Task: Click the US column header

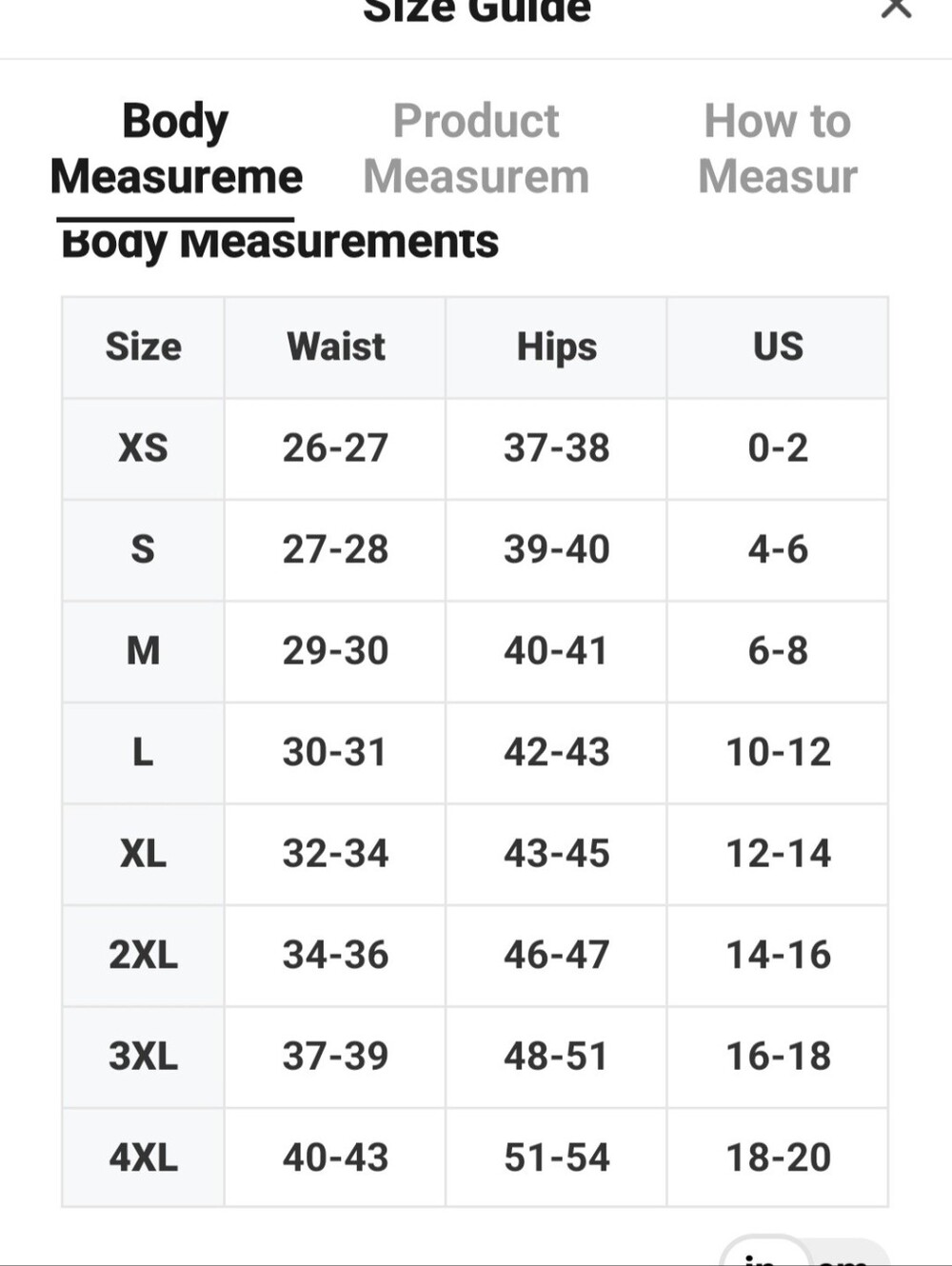Action: 778,346
